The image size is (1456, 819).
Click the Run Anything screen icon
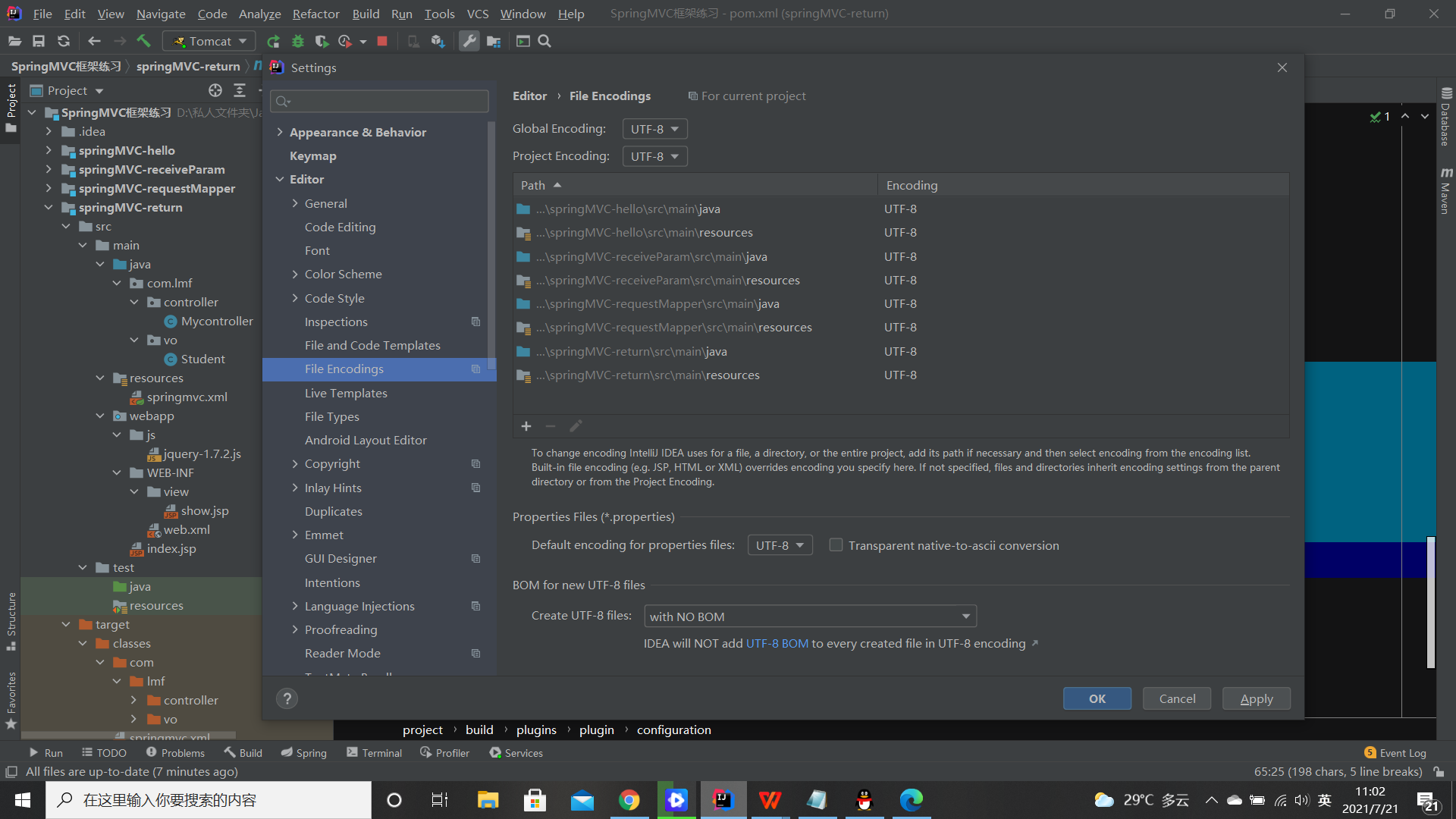[x=523, y=41]
